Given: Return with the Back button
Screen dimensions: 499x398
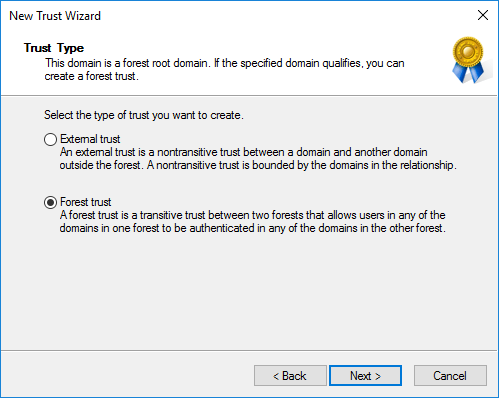Looking at the screenshot, I should (290, 376).
